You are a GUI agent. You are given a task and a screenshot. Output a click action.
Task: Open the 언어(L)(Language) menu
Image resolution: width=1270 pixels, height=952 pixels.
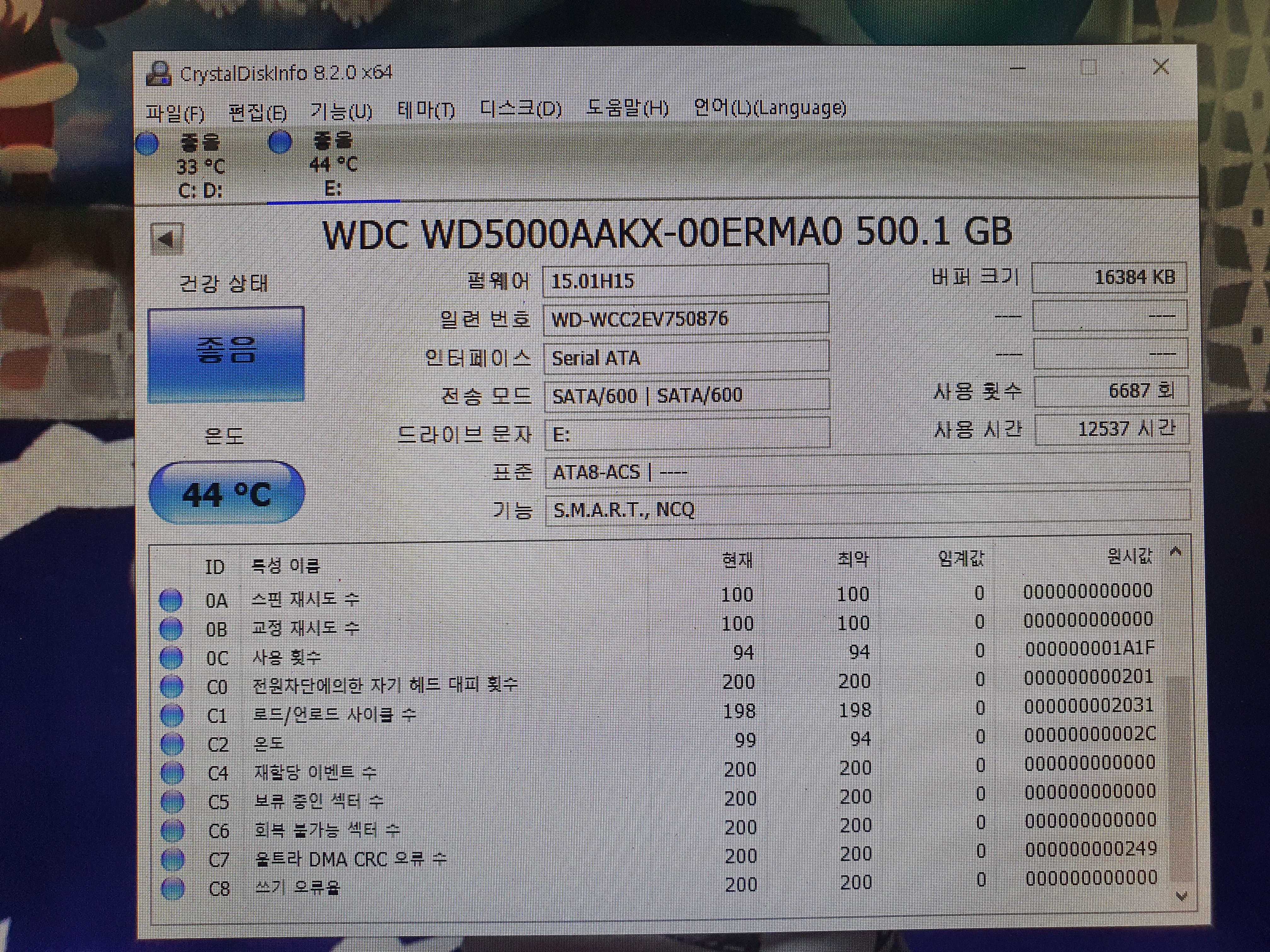pyautogui.click(x=770, y=107)
